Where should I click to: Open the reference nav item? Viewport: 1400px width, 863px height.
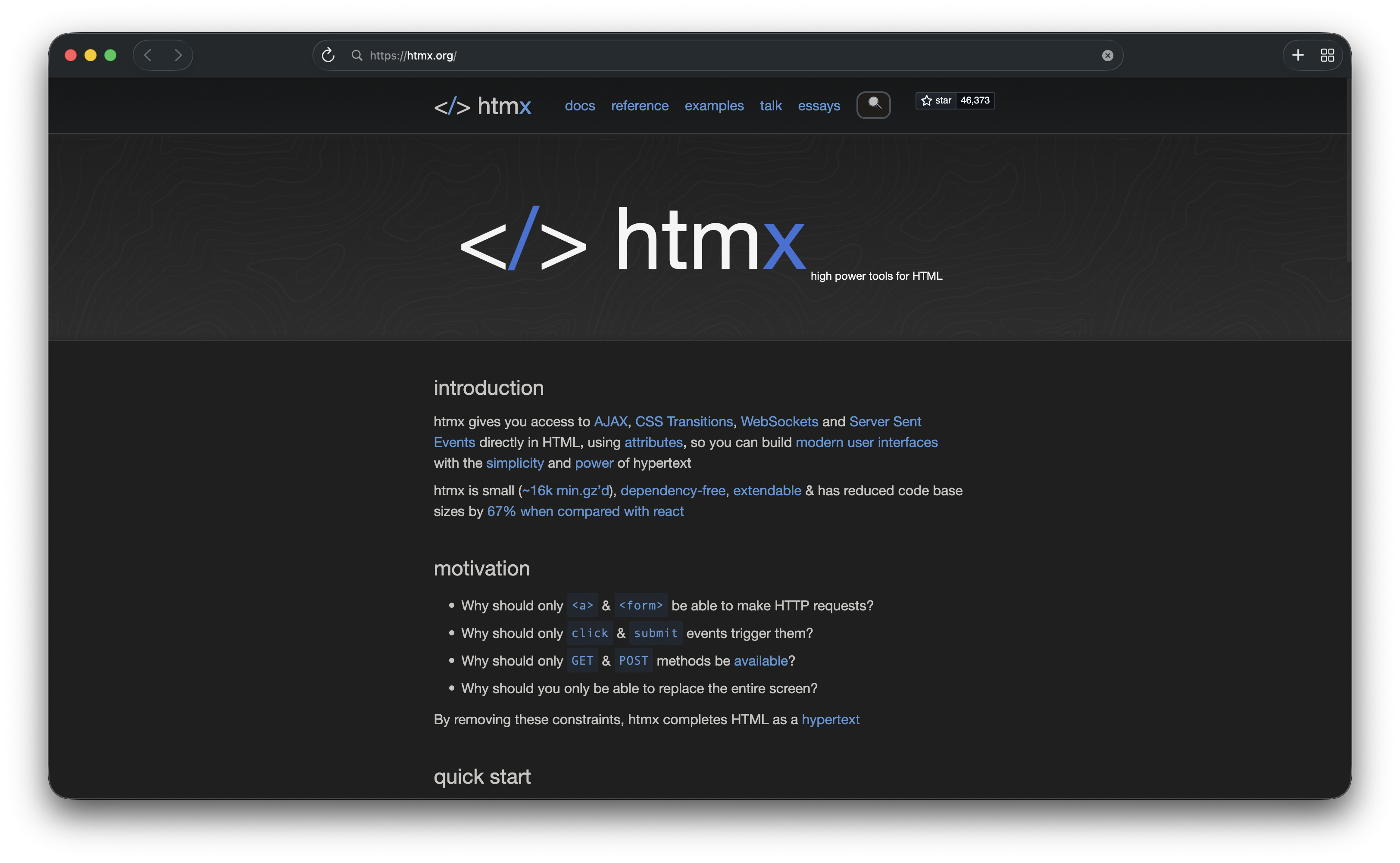tap(639, 106)
